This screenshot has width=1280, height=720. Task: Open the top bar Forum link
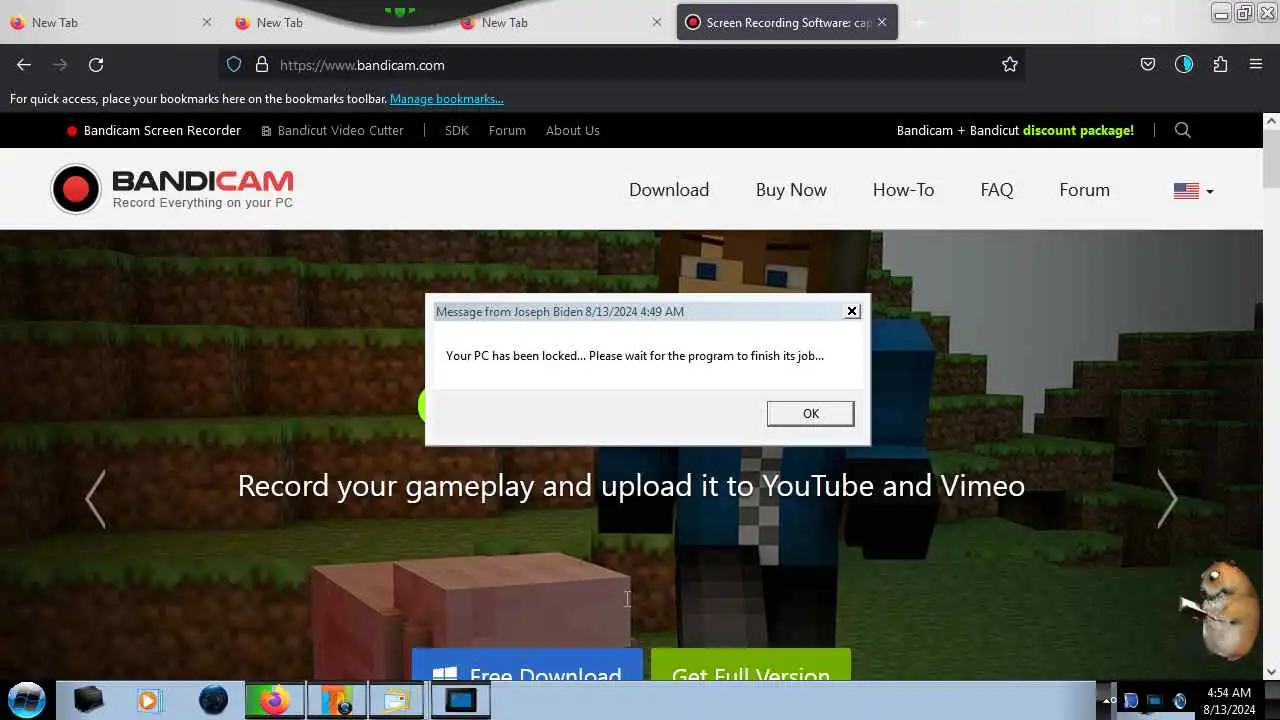point(507,130)
